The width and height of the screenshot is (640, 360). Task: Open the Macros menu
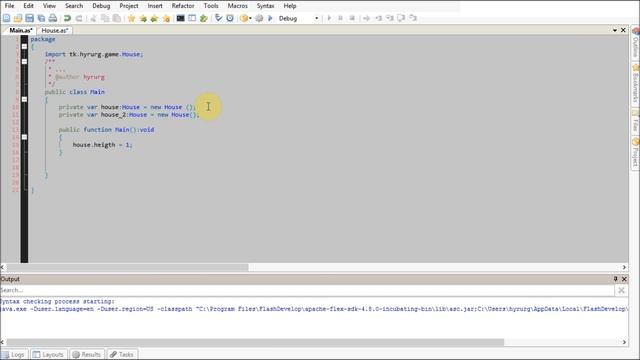point(238,6)
